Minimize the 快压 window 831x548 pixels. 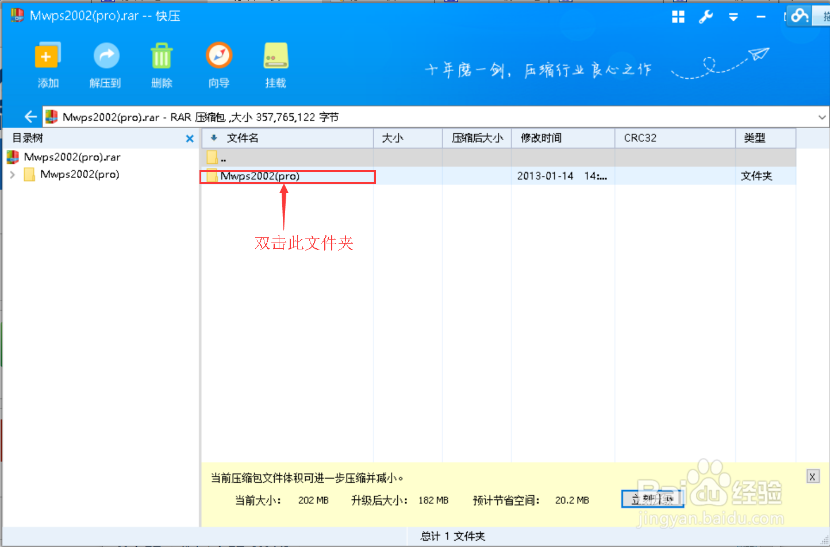click(x=761, y=17)
